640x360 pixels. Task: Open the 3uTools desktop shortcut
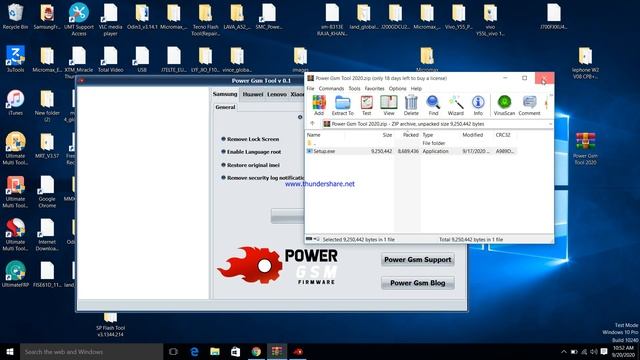point(15,59)
